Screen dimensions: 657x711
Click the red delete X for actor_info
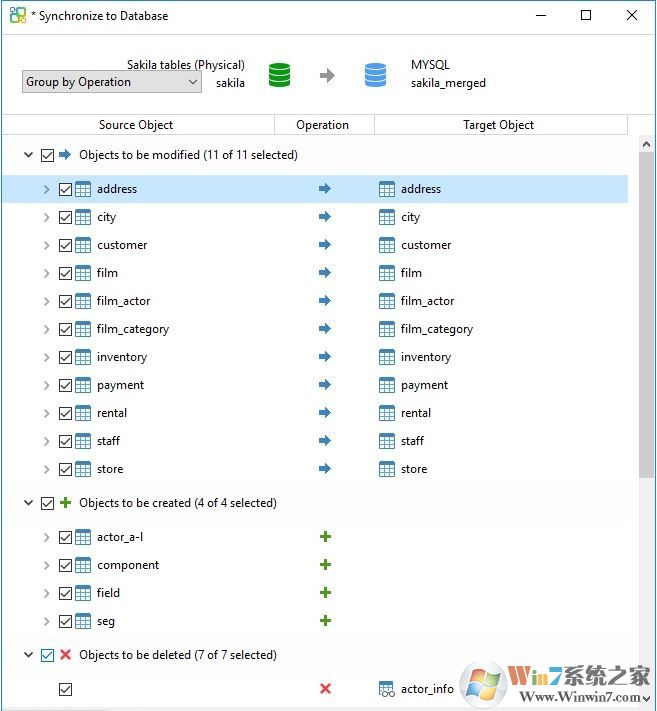tap(325, 689)
